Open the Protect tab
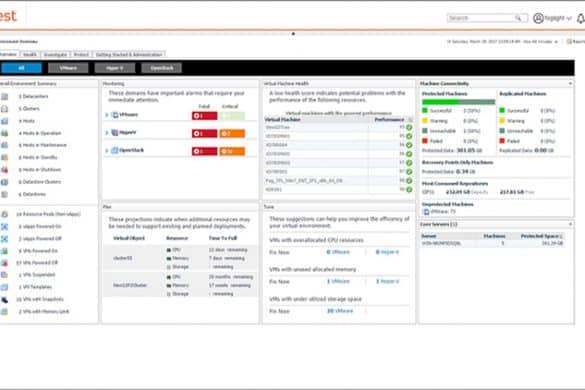 click(x=81, y=54)
